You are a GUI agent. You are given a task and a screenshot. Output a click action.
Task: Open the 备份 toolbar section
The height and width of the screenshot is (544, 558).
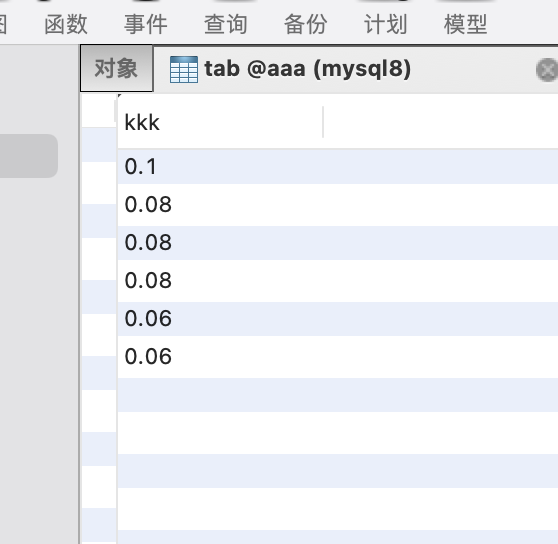305,25
